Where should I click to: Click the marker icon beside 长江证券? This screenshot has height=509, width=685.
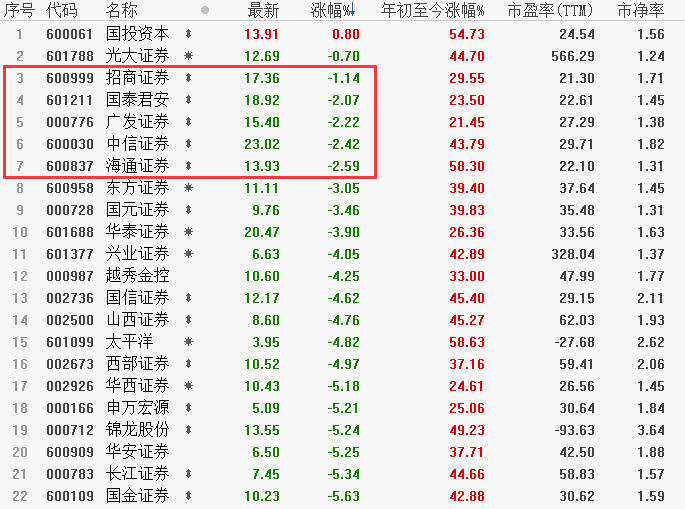188,474
